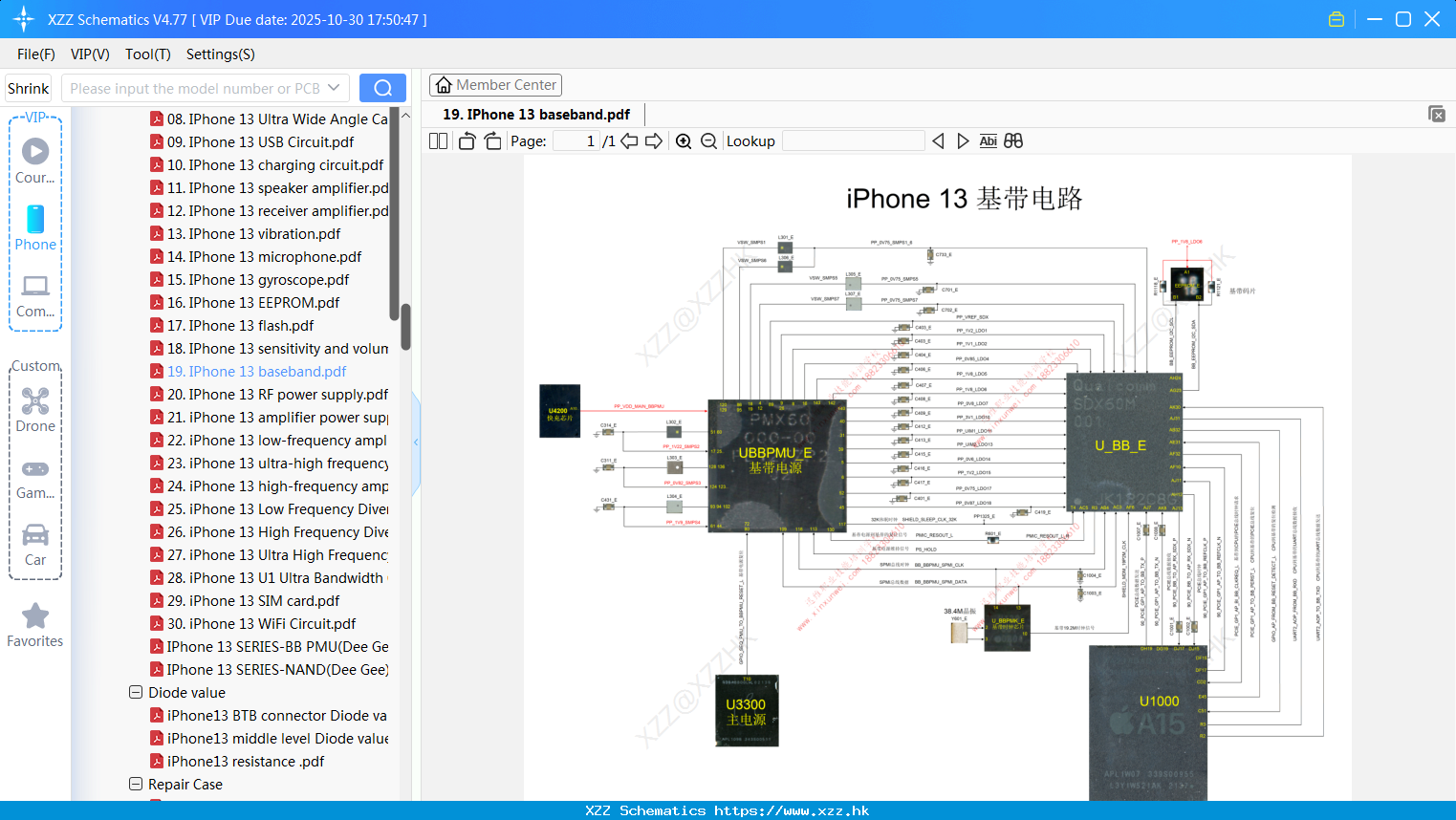
Task: Click the U4200 chip block
Action: click(x=559, y=411)
